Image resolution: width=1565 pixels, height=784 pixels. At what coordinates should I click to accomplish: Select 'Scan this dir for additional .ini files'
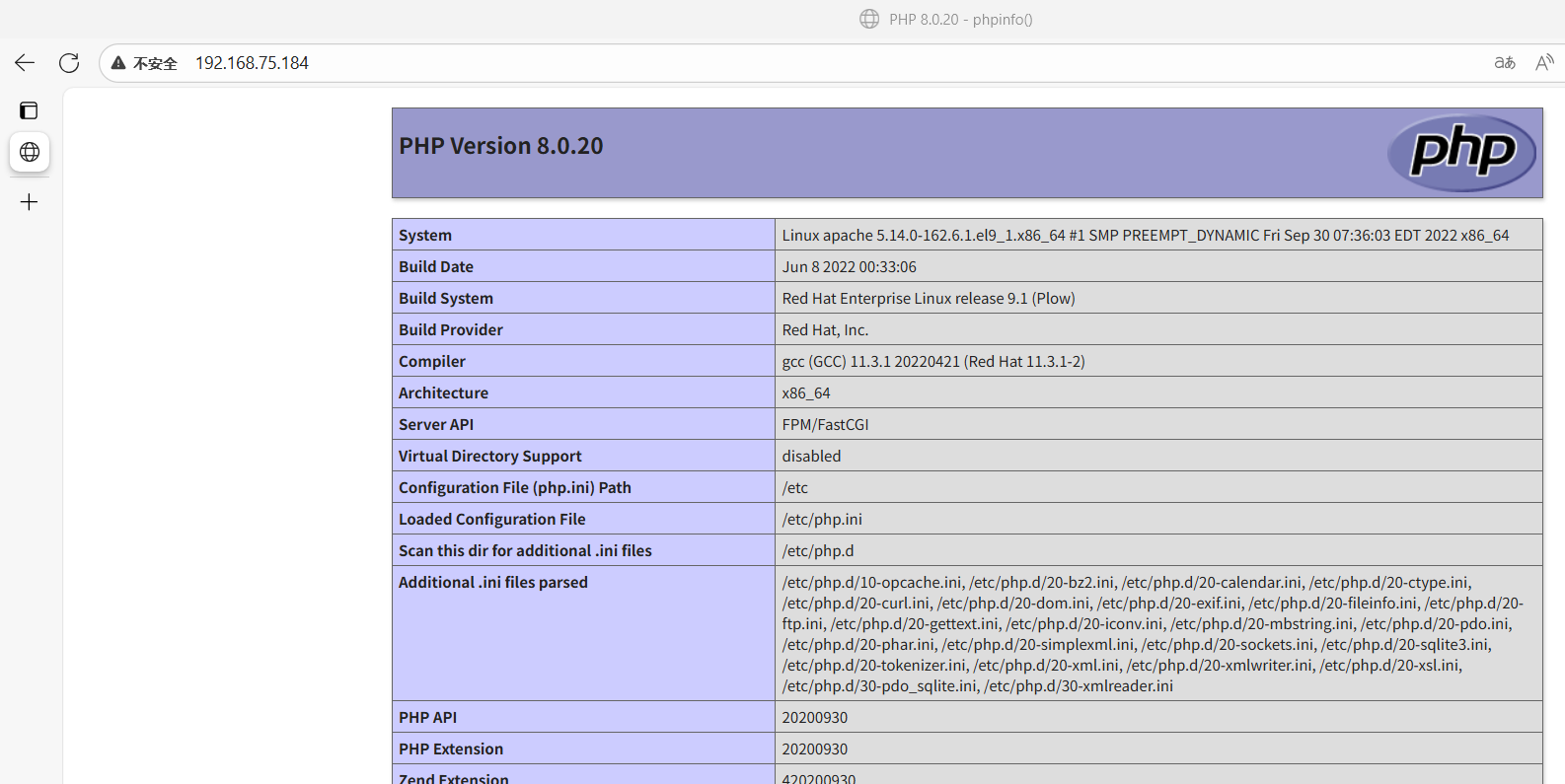[x=525, y=550]
